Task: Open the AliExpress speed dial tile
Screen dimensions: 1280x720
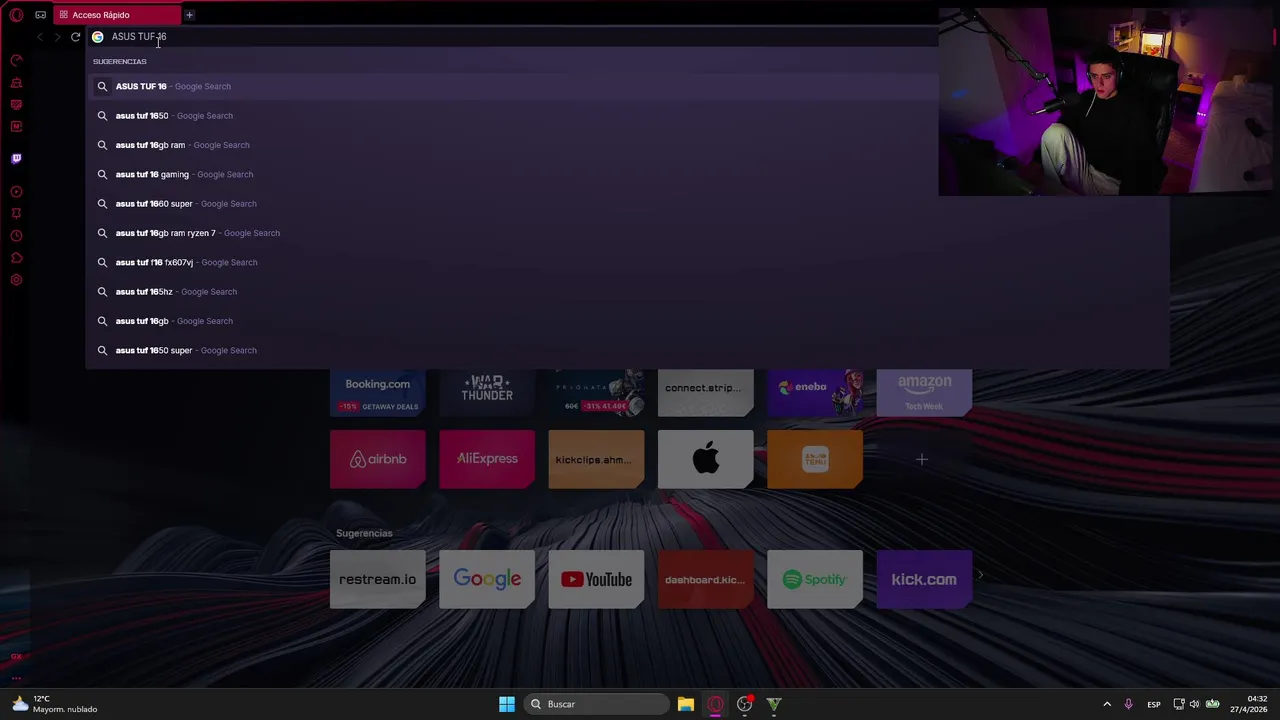Action: tap(487, 459)
